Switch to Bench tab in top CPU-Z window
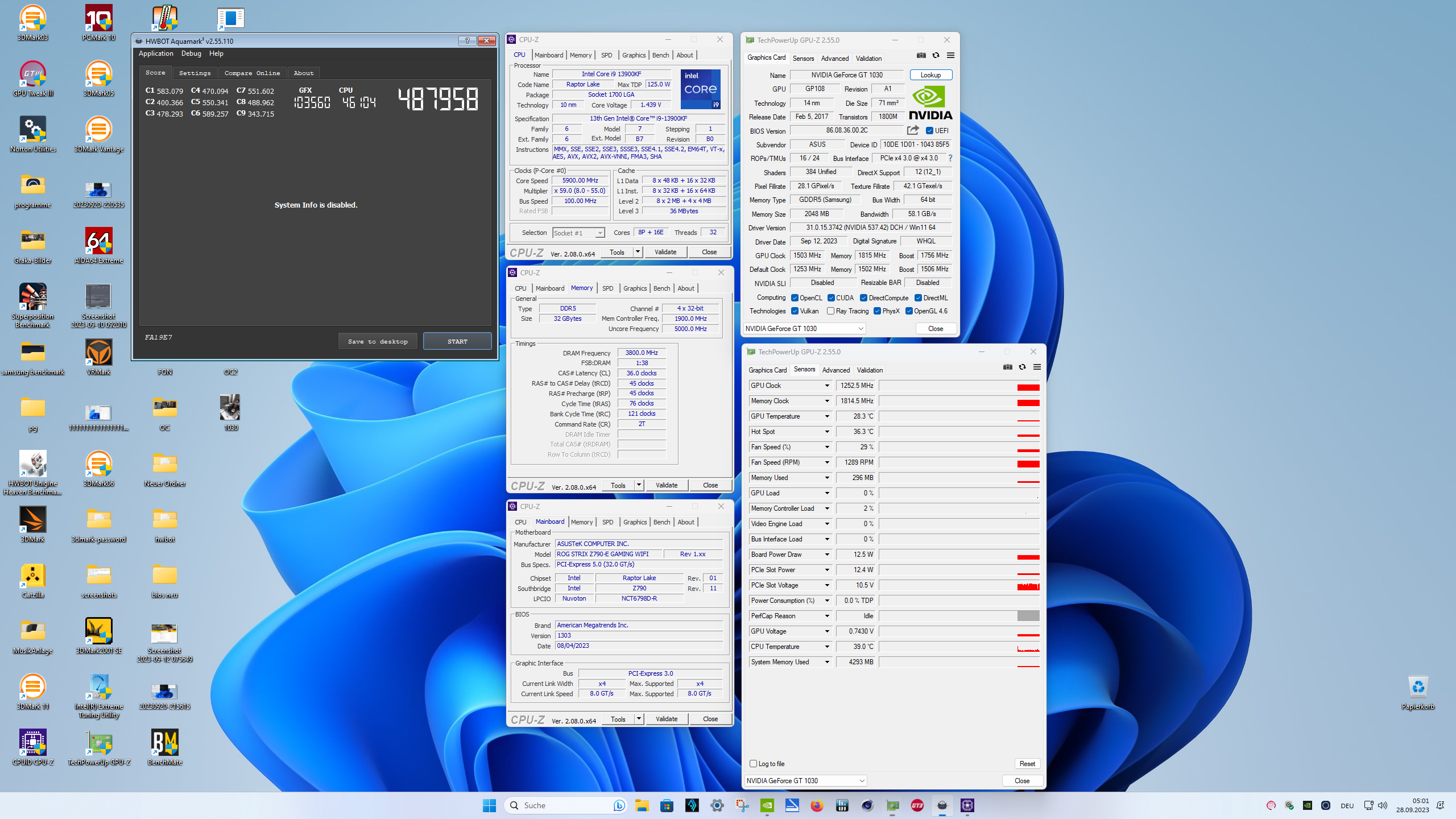 pos(660,55)
